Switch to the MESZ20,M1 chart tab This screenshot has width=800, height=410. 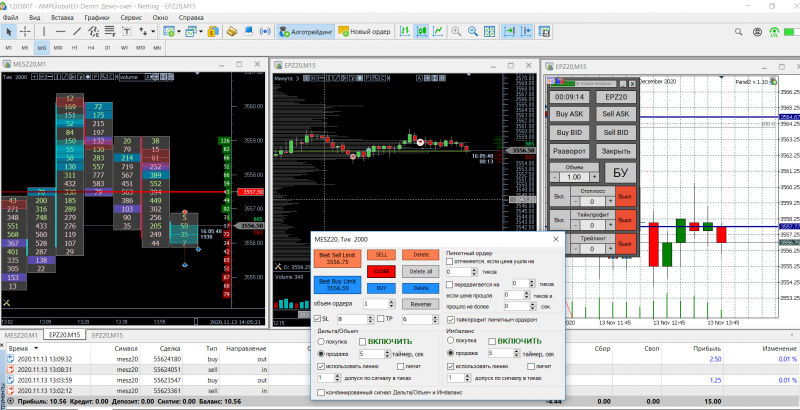coord(21,336)
